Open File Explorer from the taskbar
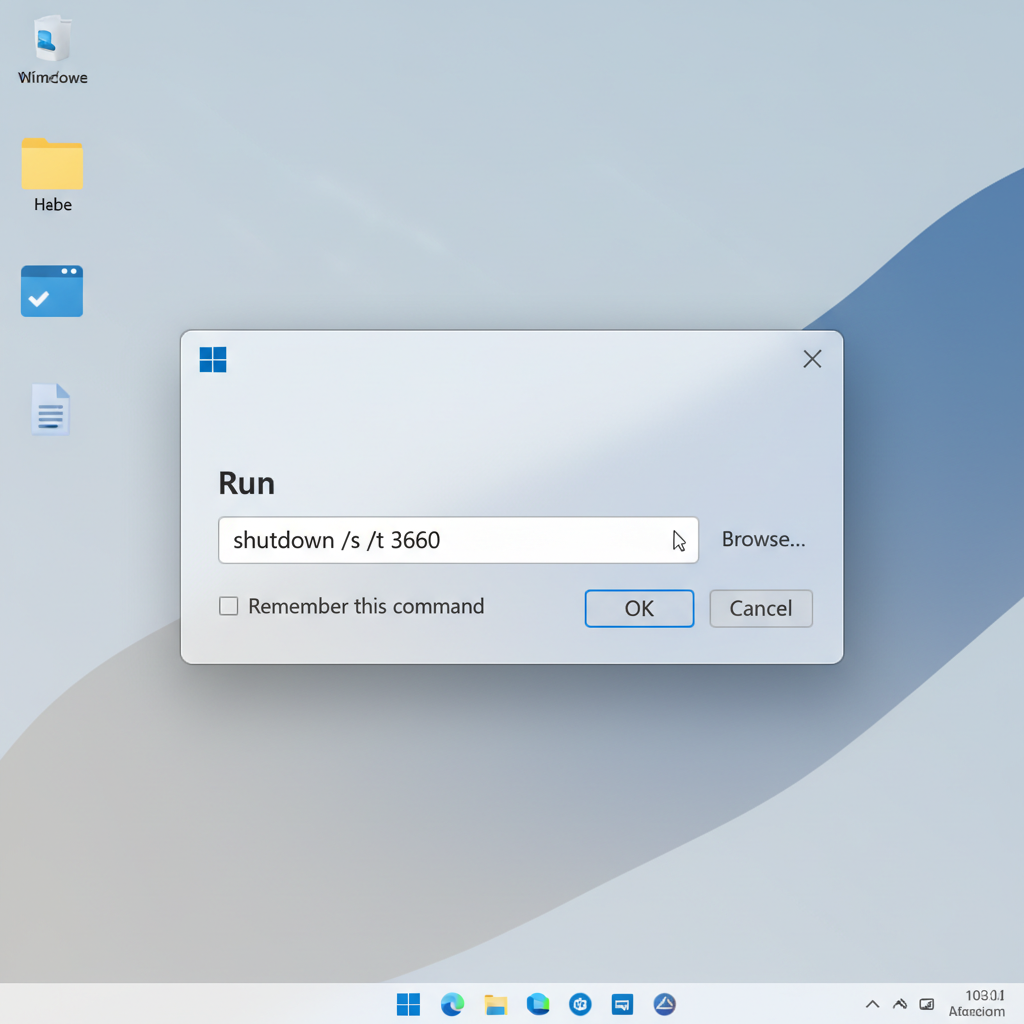Viewport: 1024px width, 1024px height. (x=495, y=1004)
